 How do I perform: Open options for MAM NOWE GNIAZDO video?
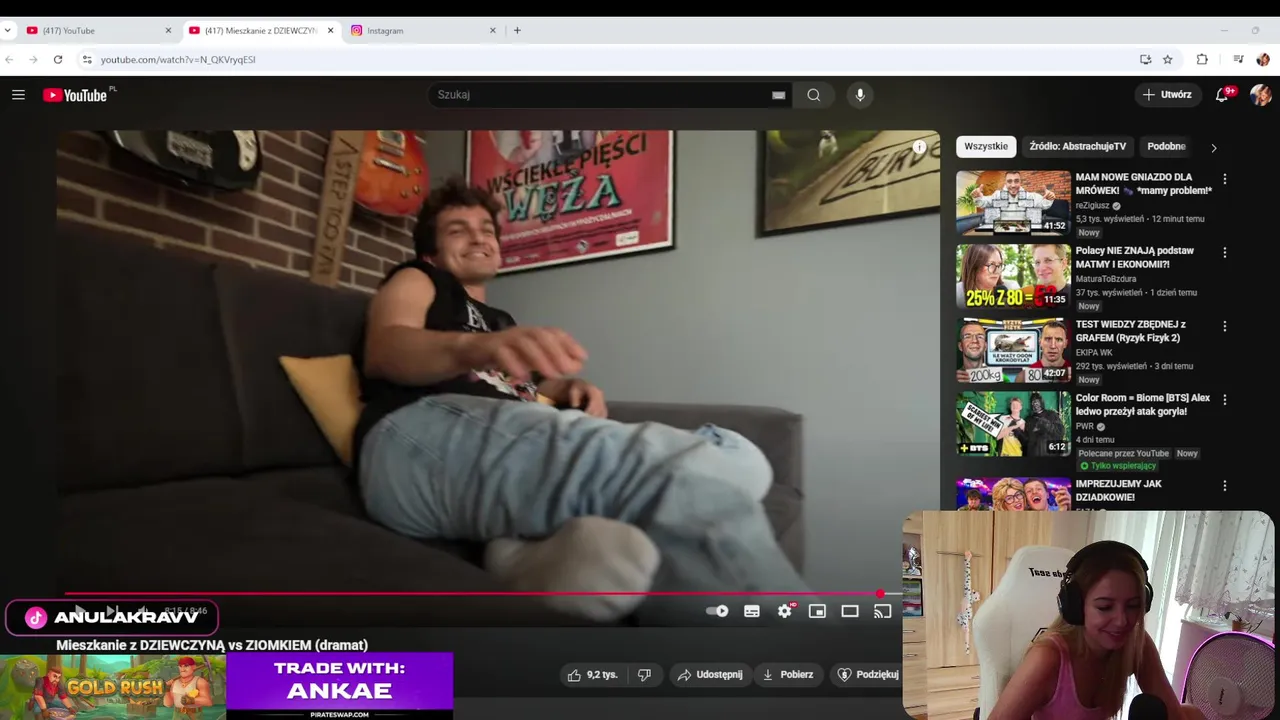(1225, 179)
